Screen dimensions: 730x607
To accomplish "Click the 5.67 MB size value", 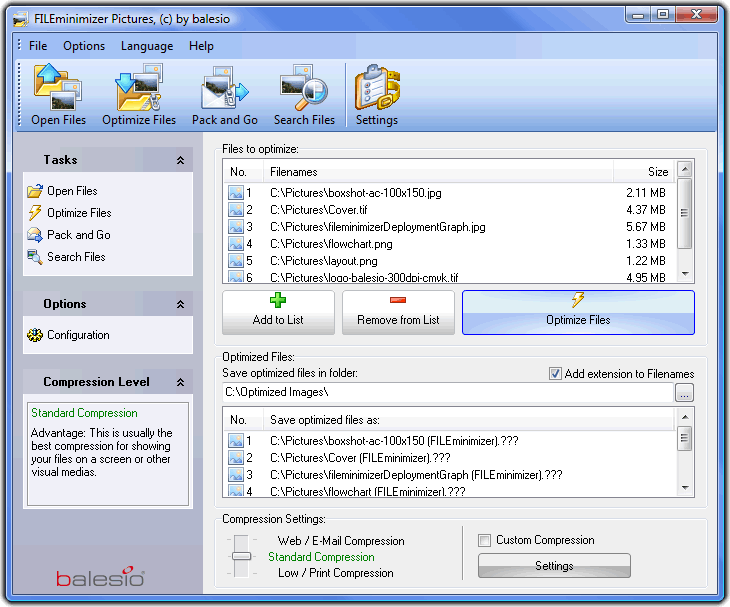I will (646, 227).
